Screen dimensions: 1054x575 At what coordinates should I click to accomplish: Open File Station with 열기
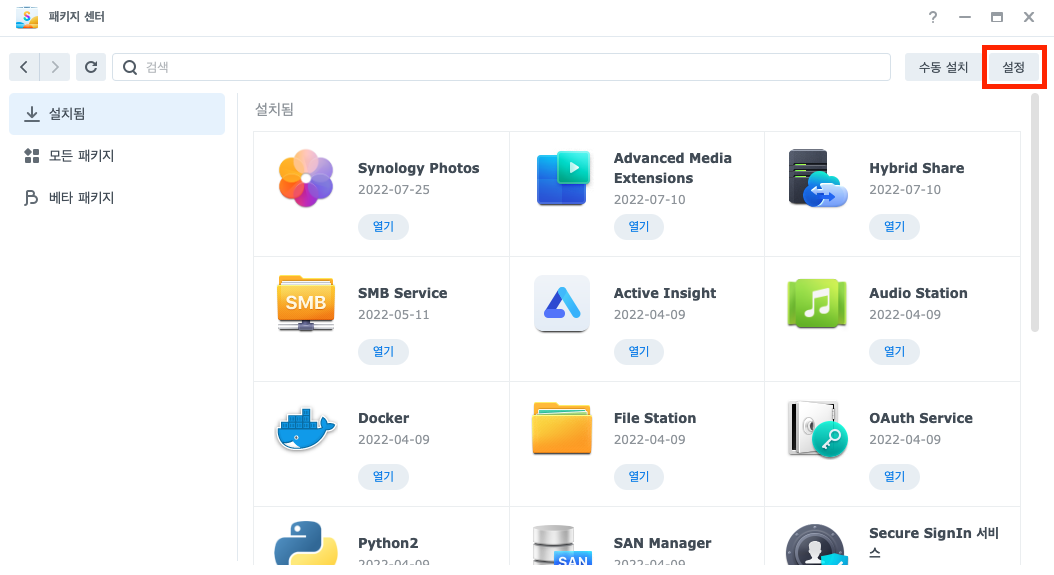pos(639,477)
